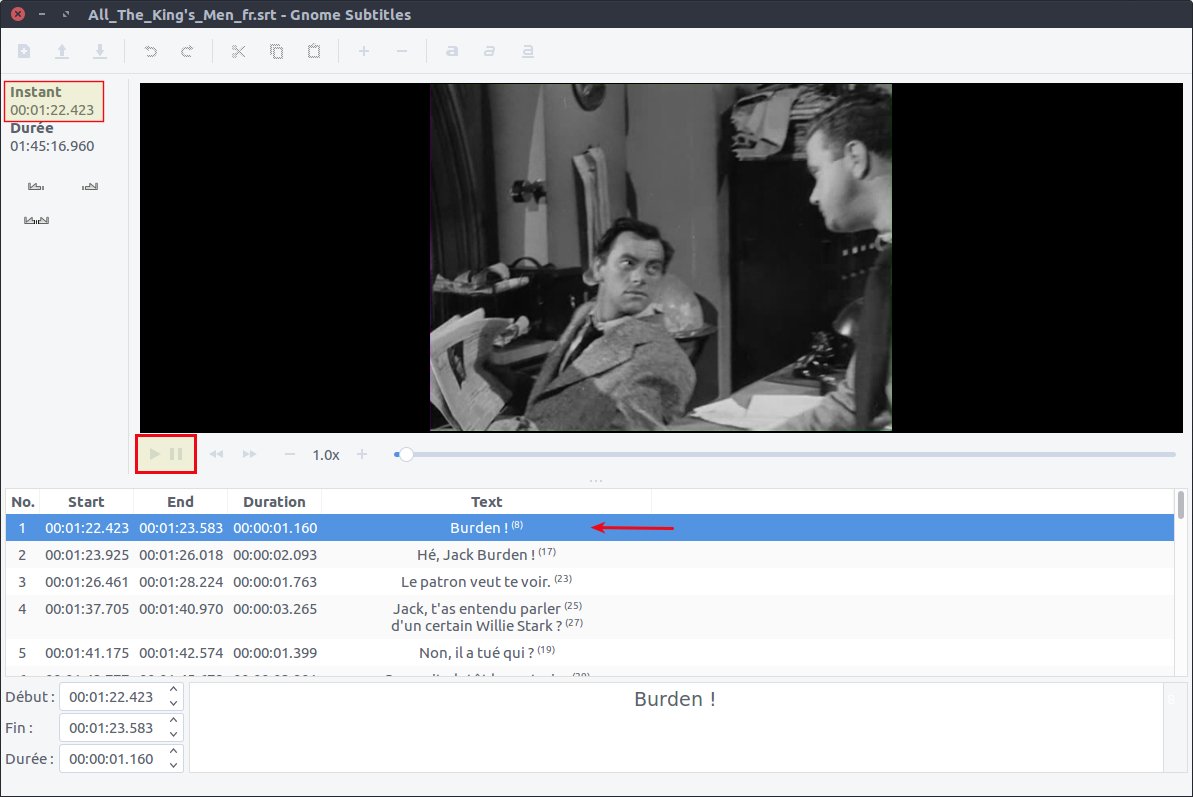Viewport: 1193px width, 797px height.
Task: Play the video
Action: (154, 454)
